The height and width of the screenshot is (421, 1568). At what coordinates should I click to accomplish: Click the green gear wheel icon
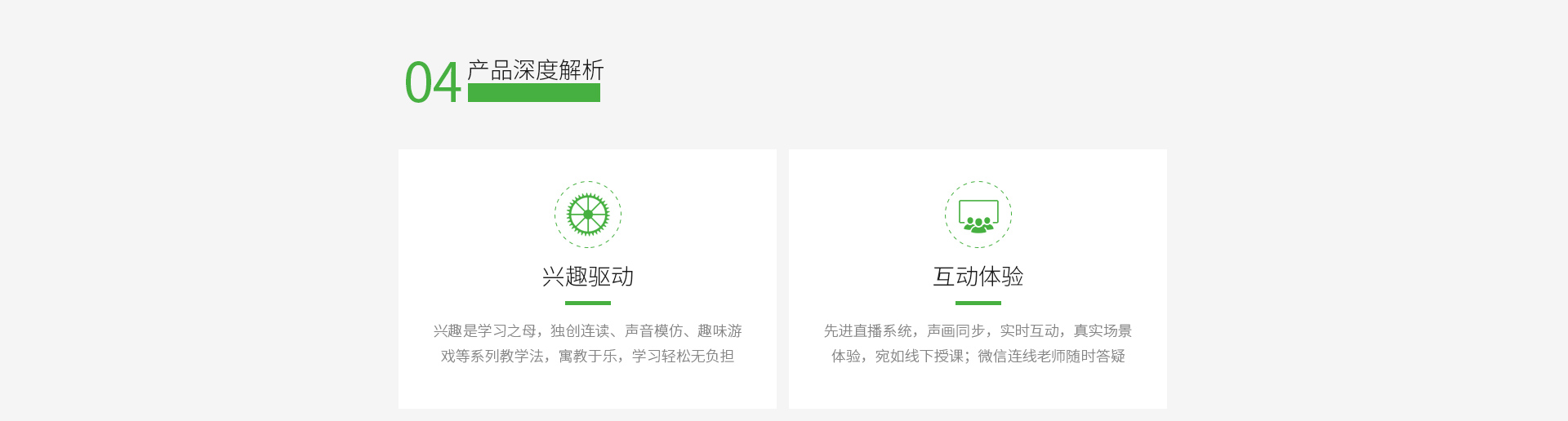point(588,215)
